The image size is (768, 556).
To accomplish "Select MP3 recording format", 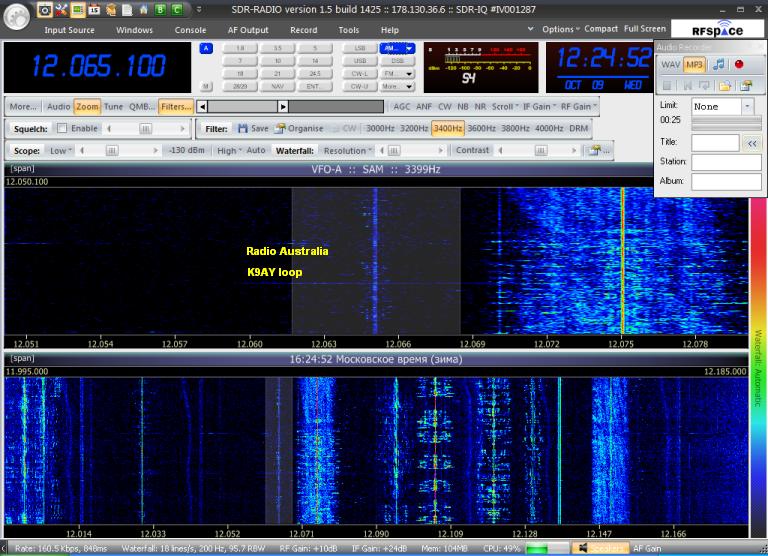I will pyautogui.click(x=694, y=64).
